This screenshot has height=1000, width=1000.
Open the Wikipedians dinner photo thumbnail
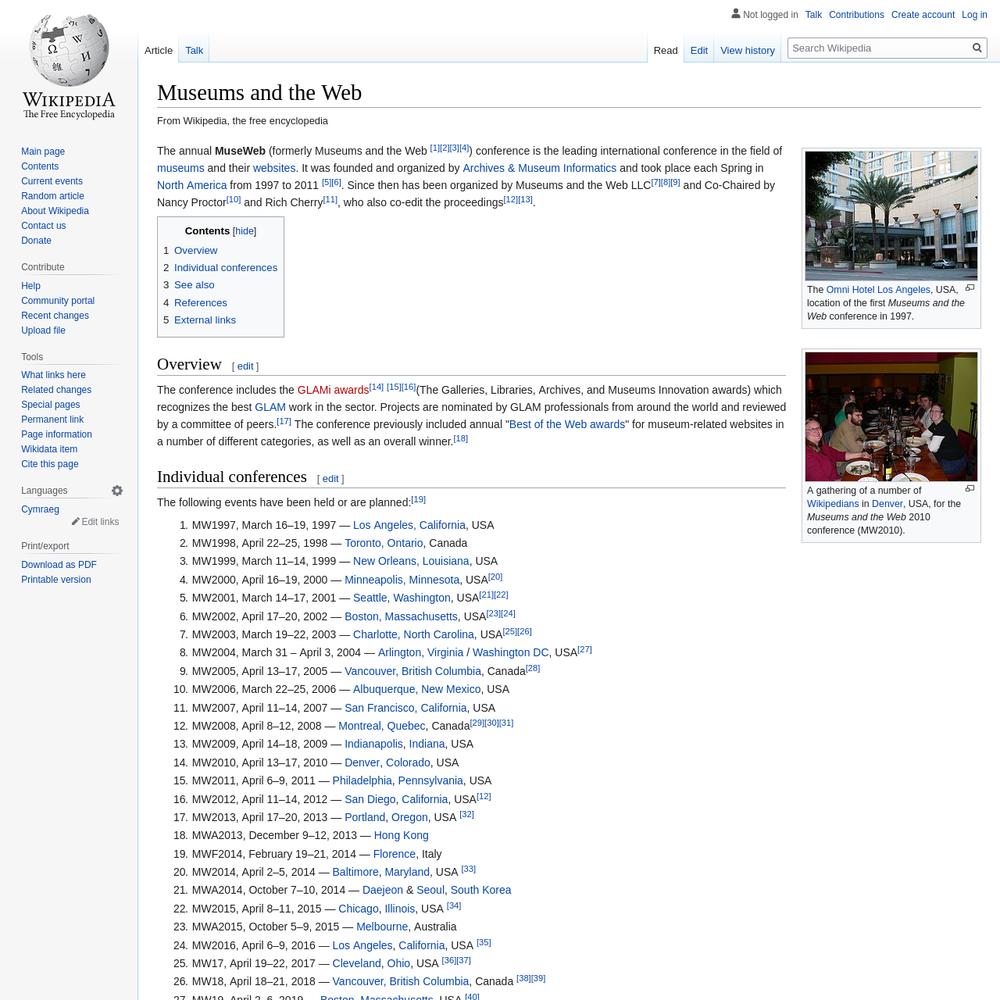pos(891,416)
